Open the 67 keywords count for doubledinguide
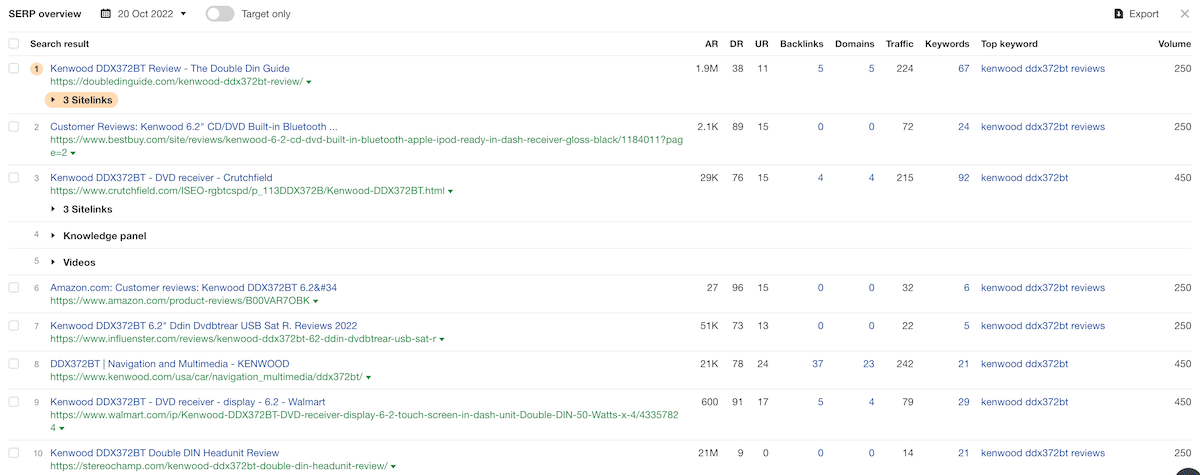This screenshot has height=475, width=1200. pyautogui.click(x=963, y=69)
